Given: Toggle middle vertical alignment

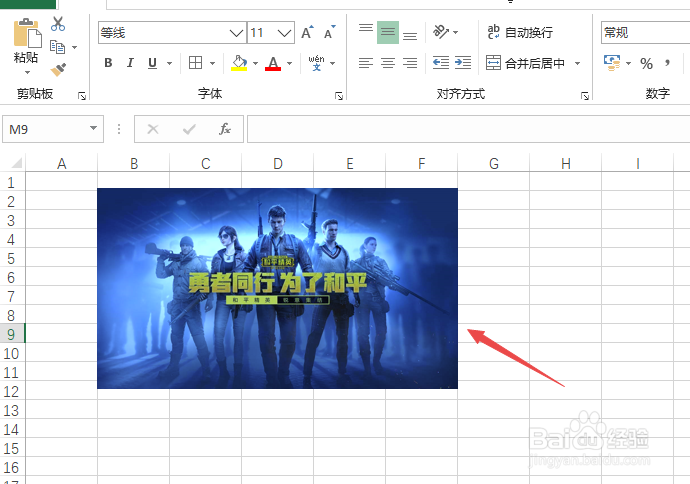Looking at the screenshot, I should tap(388, 32).
